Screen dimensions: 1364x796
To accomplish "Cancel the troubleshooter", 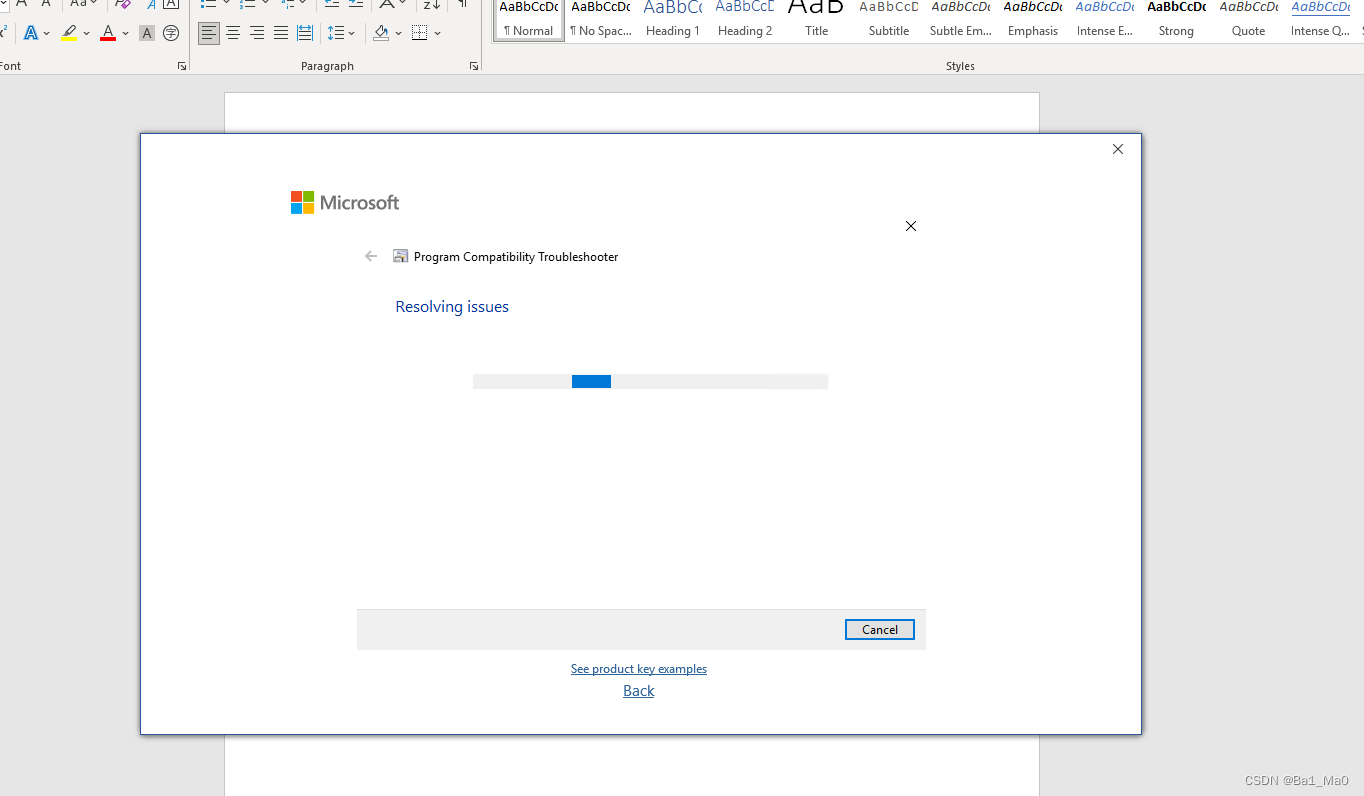I will click(880, 629).
